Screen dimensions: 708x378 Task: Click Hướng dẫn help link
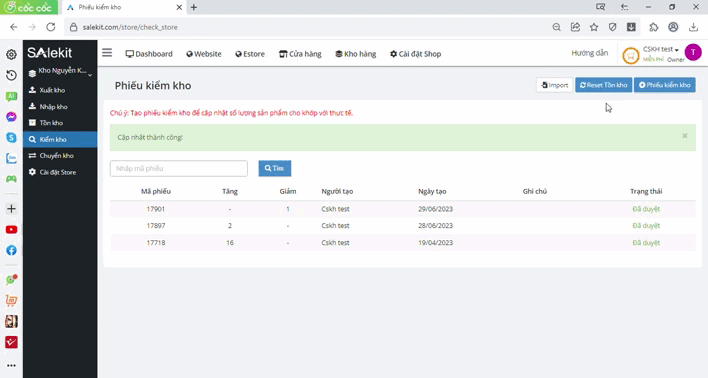590,53
